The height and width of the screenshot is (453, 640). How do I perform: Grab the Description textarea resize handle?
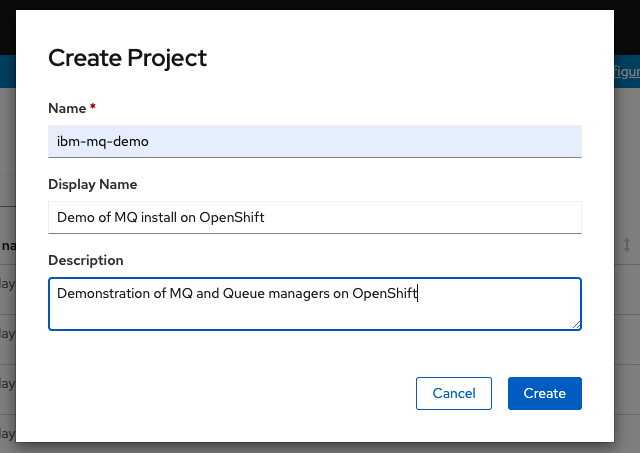[576, 324]
